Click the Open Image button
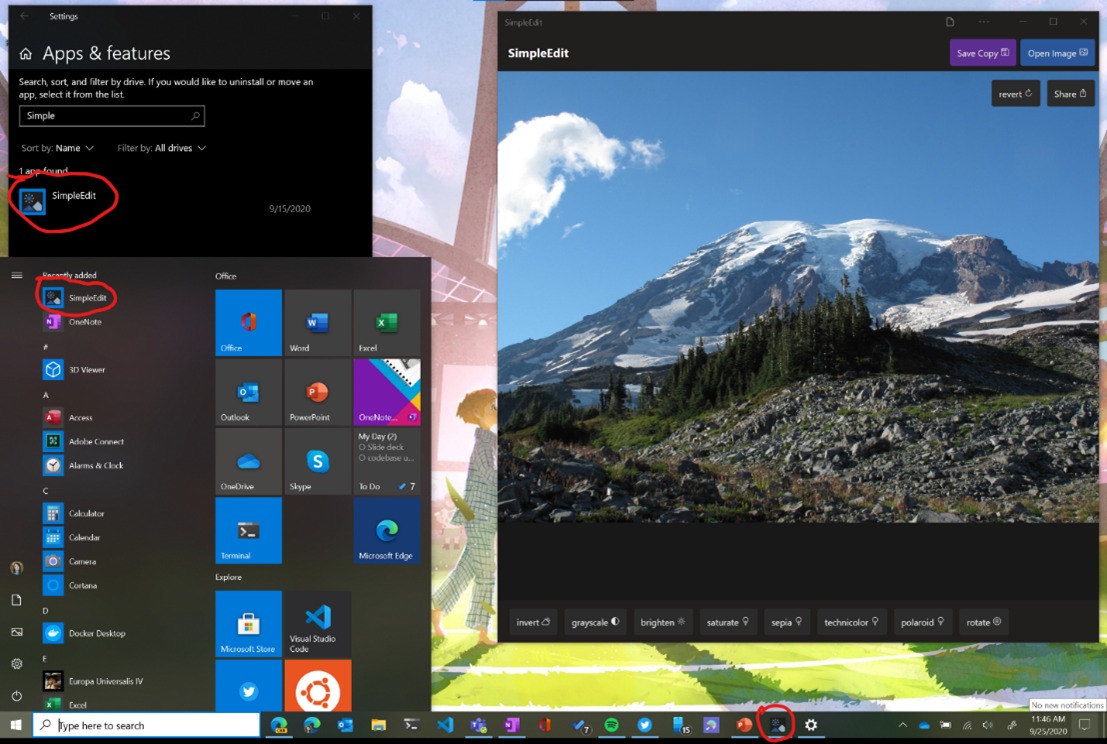Image resolution: width=1107 pixels, height=744 pixels. click(1057, 53)
